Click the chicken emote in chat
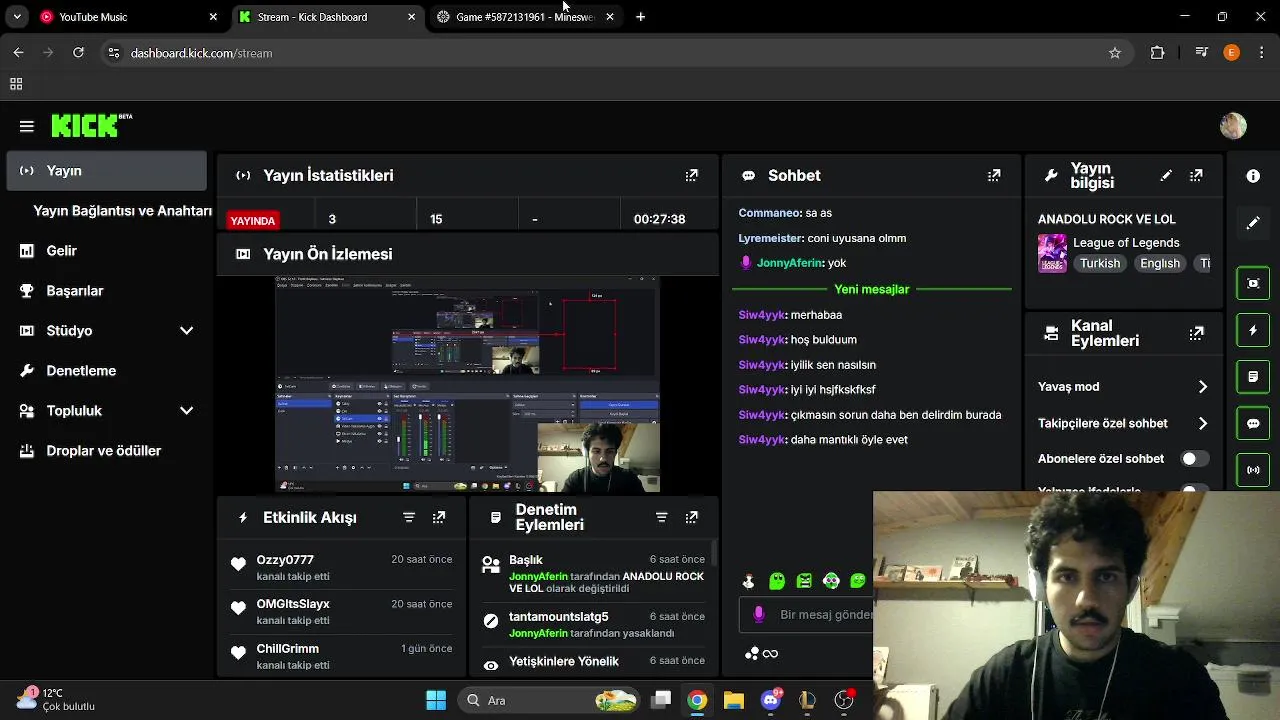Screen dimensions: 1280x720 [748, 581]
